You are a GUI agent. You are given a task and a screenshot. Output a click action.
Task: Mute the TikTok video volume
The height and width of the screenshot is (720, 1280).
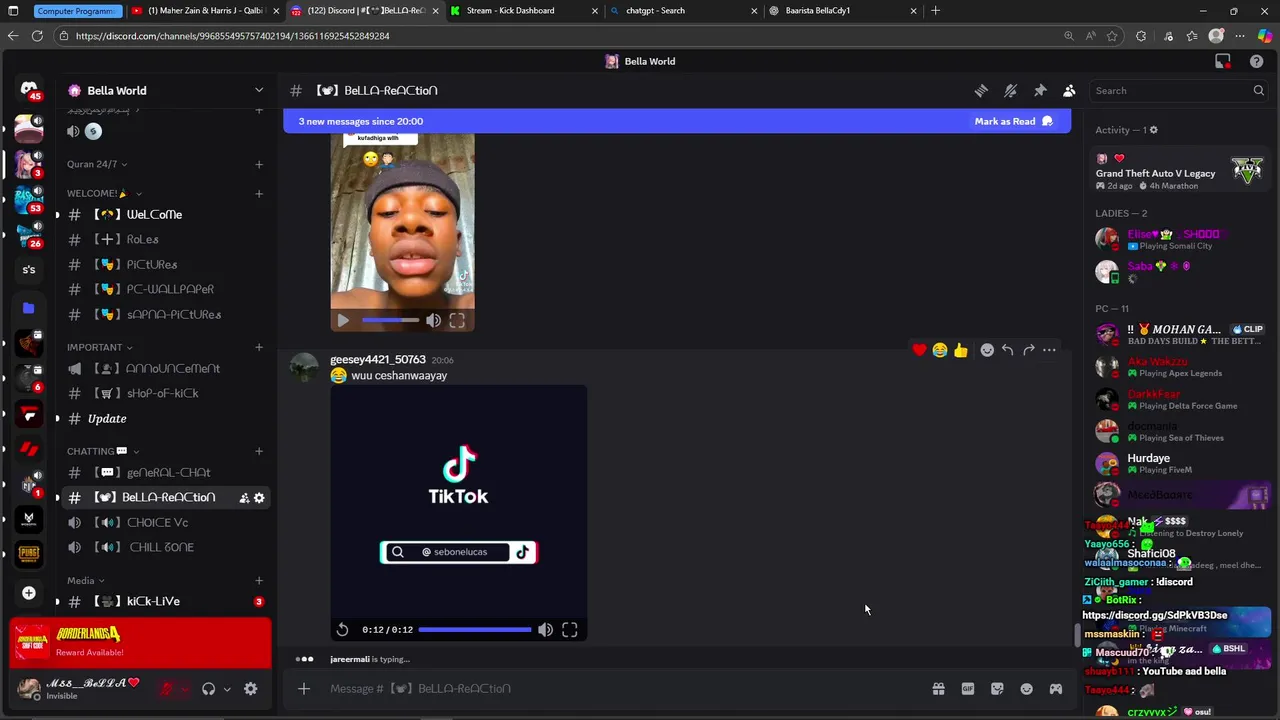[x=545, y=630]
